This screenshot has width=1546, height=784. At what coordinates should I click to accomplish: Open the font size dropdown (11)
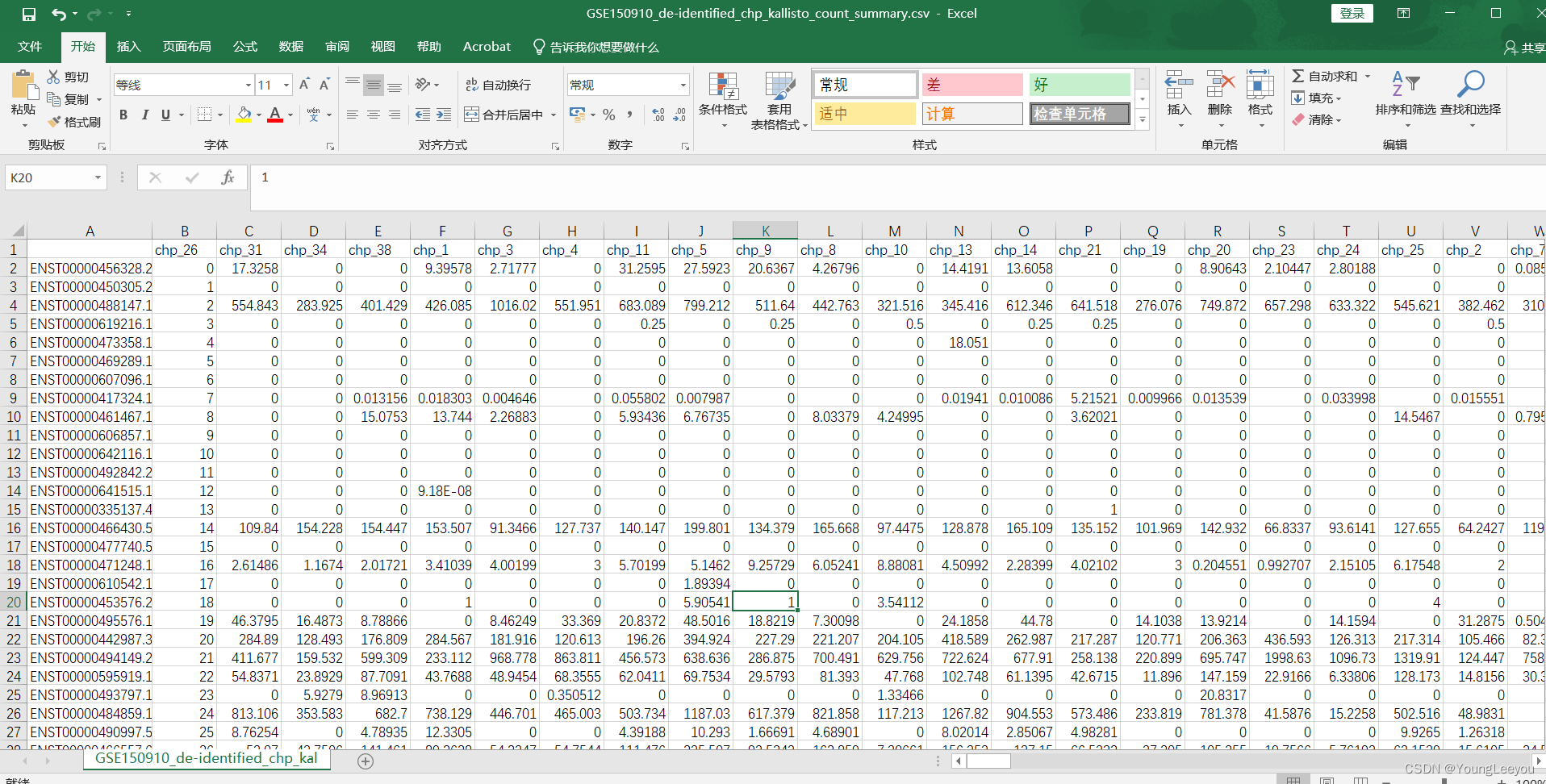click(x=286, y=85)
